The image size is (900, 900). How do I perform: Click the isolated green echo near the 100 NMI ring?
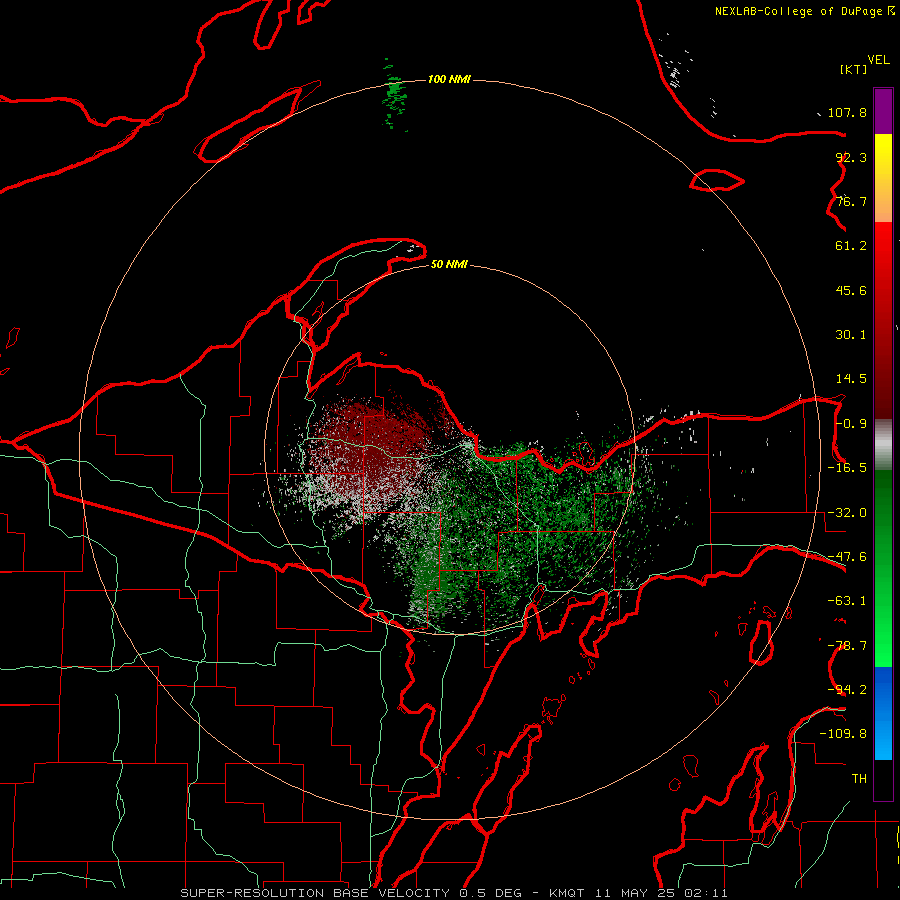(x=395, y=94)
